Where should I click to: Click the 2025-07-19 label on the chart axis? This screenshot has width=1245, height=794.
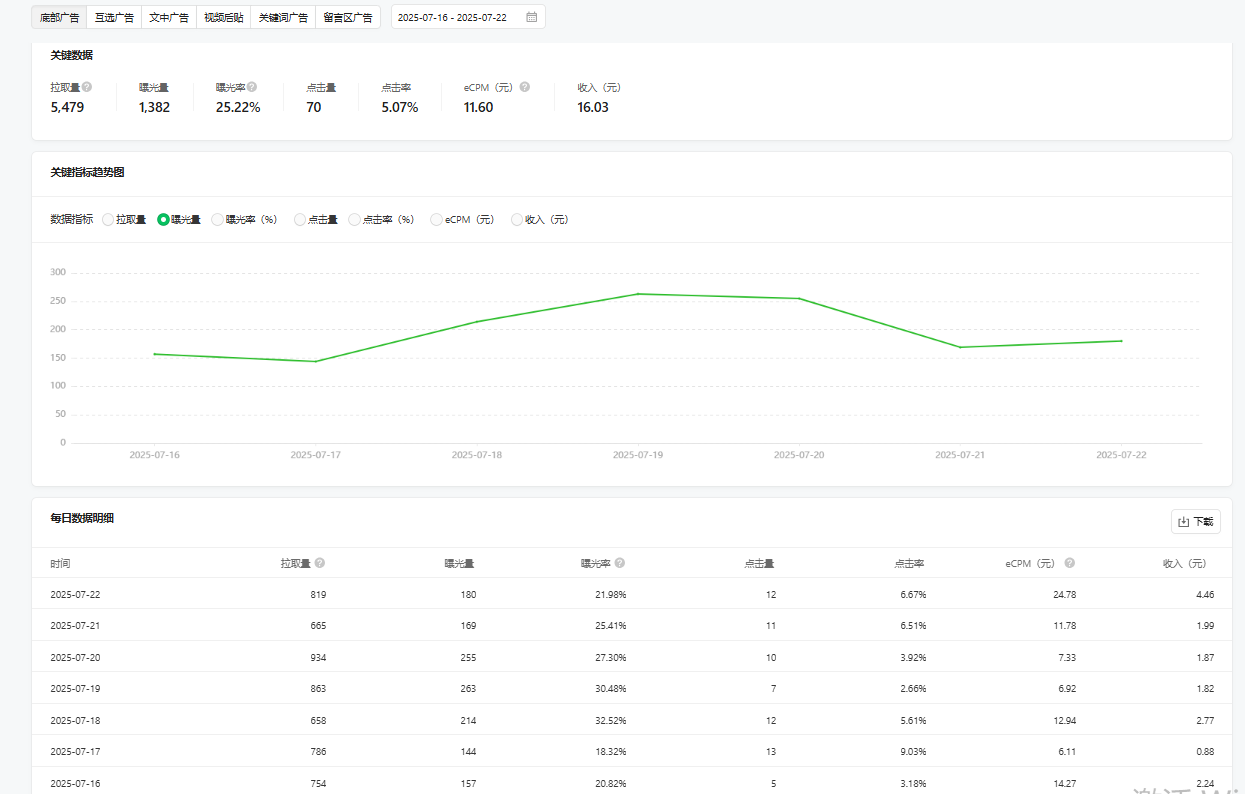click(638, 455)
